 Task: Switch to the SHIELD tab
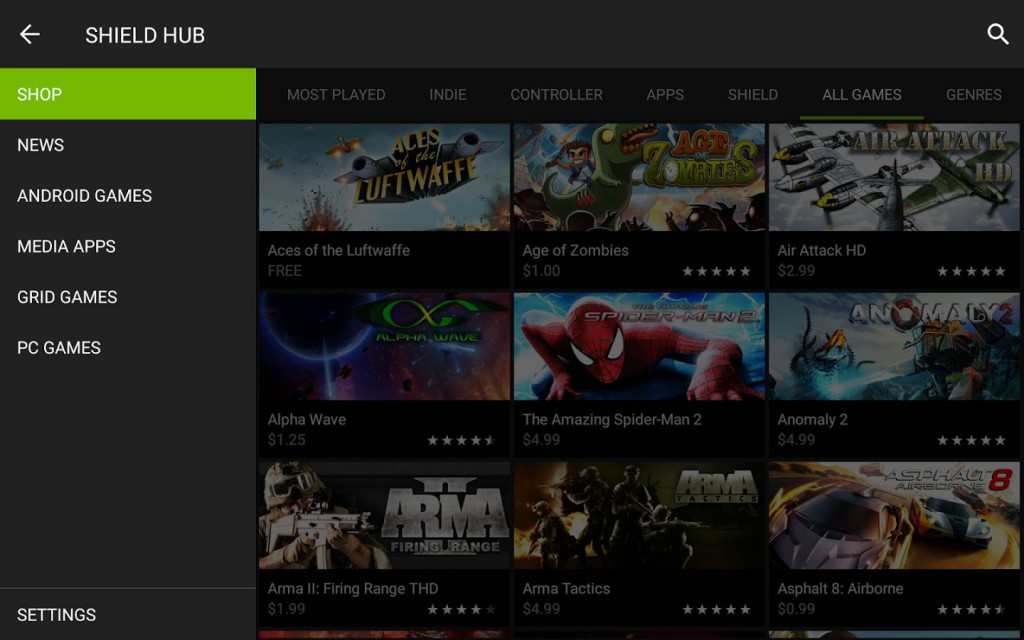pyautogui.click(x=753, y=95)
